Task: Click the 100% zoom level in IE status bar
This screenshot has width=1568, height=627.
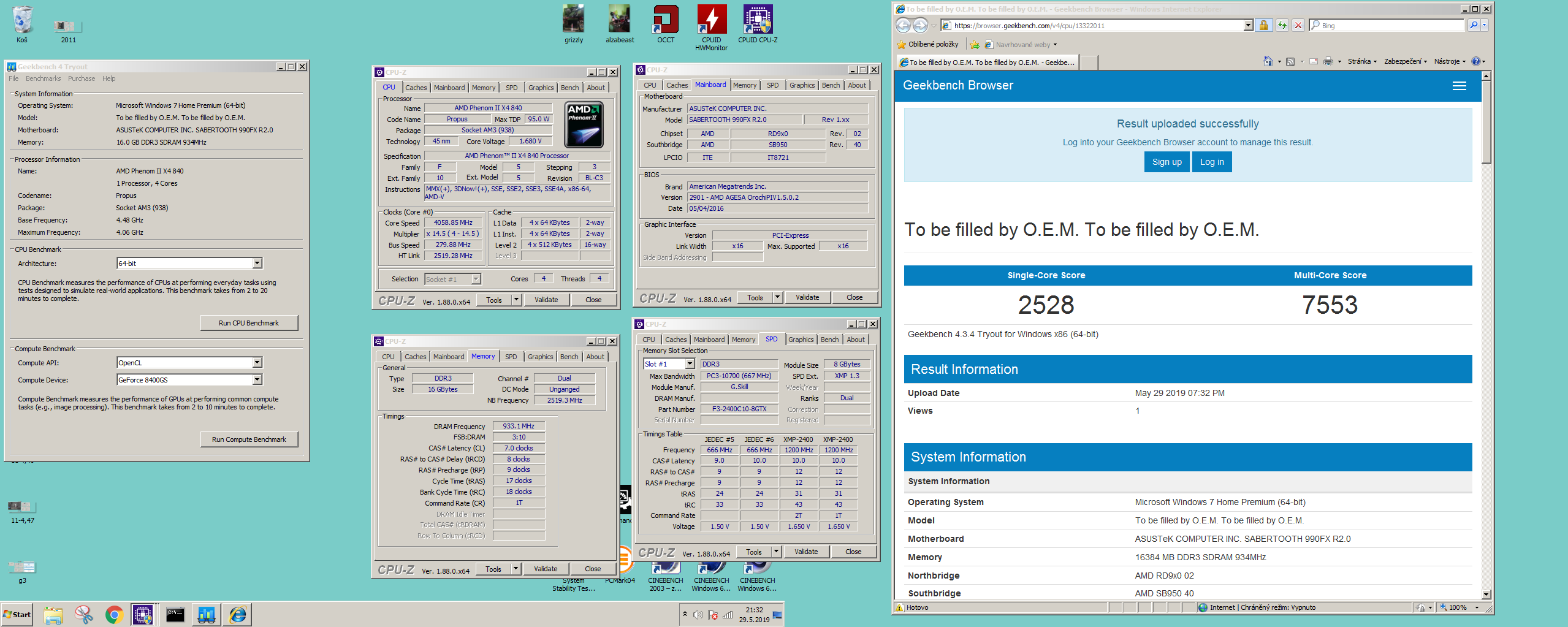Action: coord(1458,607)
